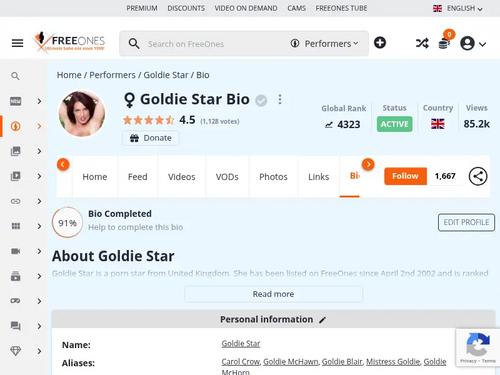Click the sidebar diamond premium icon
The width and height of the screenshot is (500, 375).
point(15,351)
